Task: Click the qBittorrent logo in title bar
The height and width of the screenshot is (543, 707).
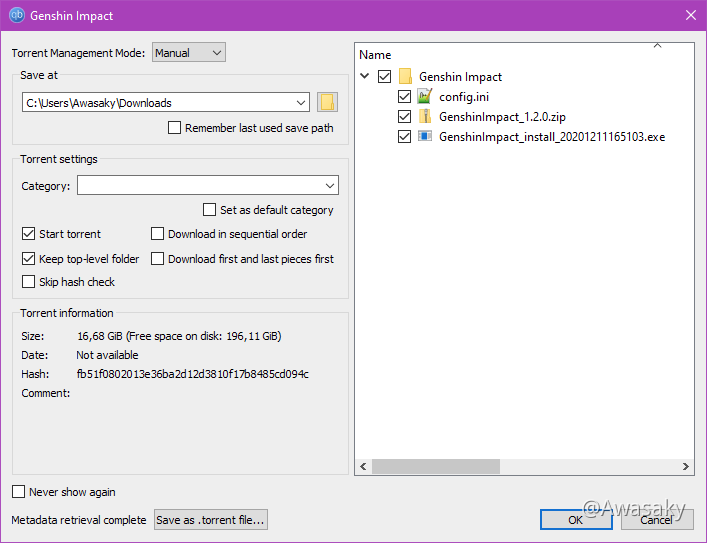Action: [x=17, y=15]
